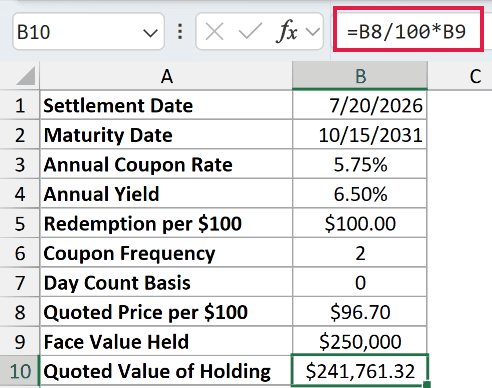Click the cell with $96.70
The image size is (492, 388).
tap(360, 312)
